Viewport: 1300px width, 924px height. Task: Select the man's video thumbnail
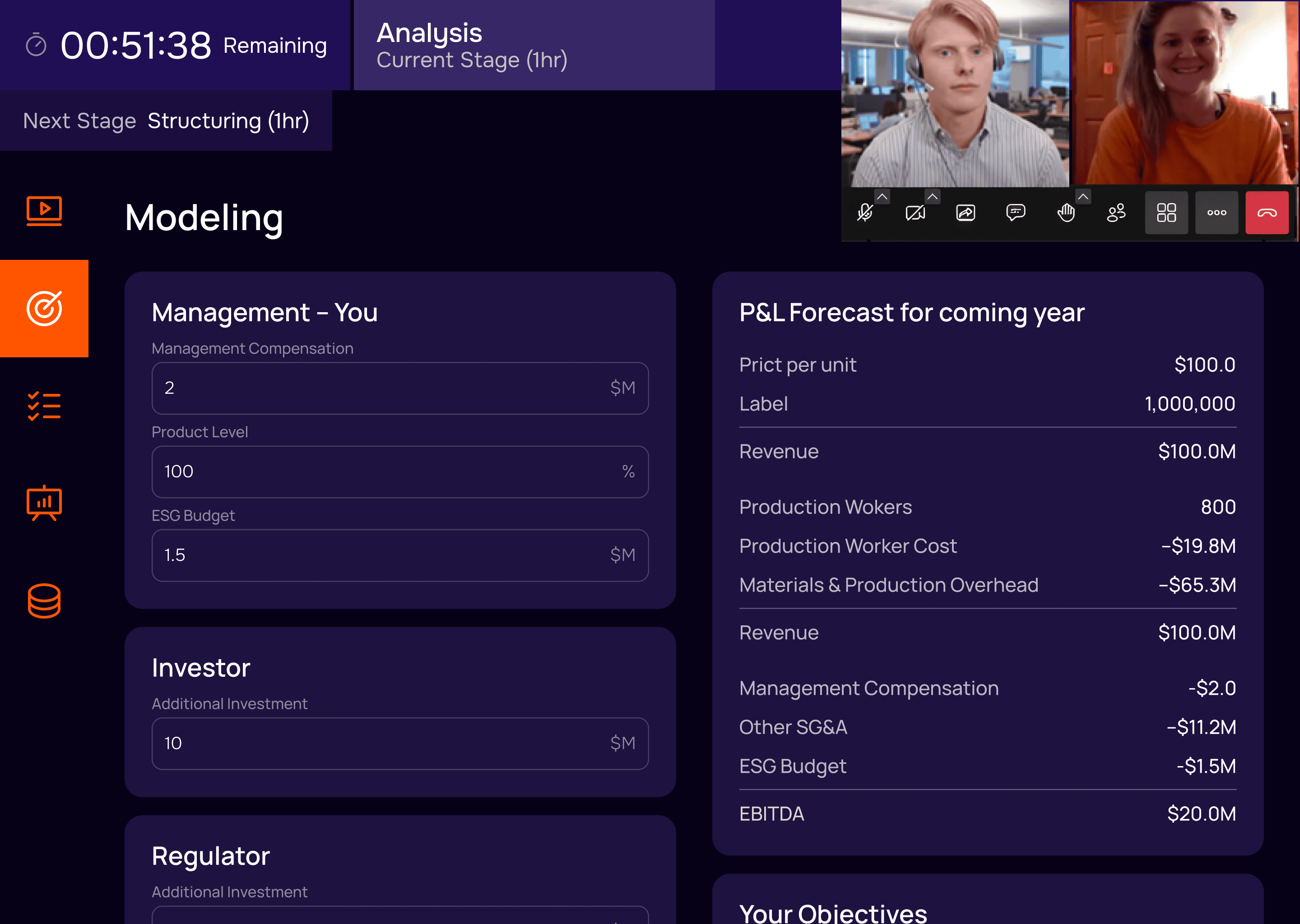[955, 93]
